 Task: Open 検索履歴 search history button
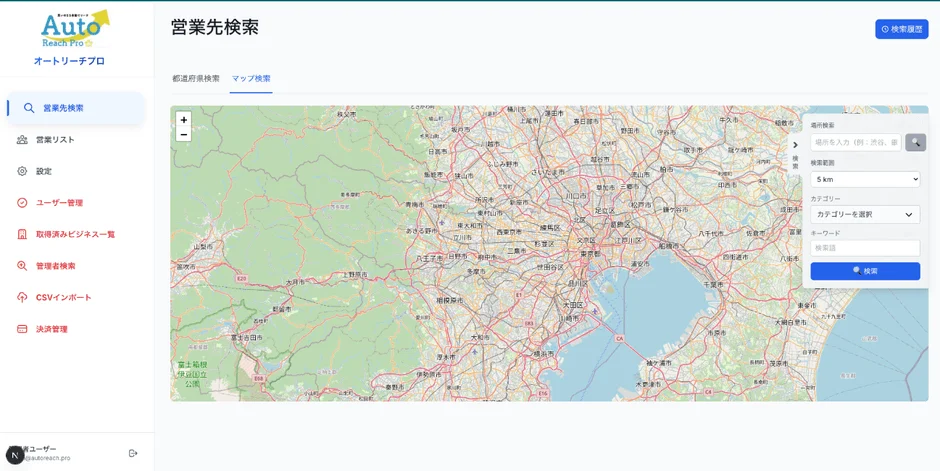[901, 29]
